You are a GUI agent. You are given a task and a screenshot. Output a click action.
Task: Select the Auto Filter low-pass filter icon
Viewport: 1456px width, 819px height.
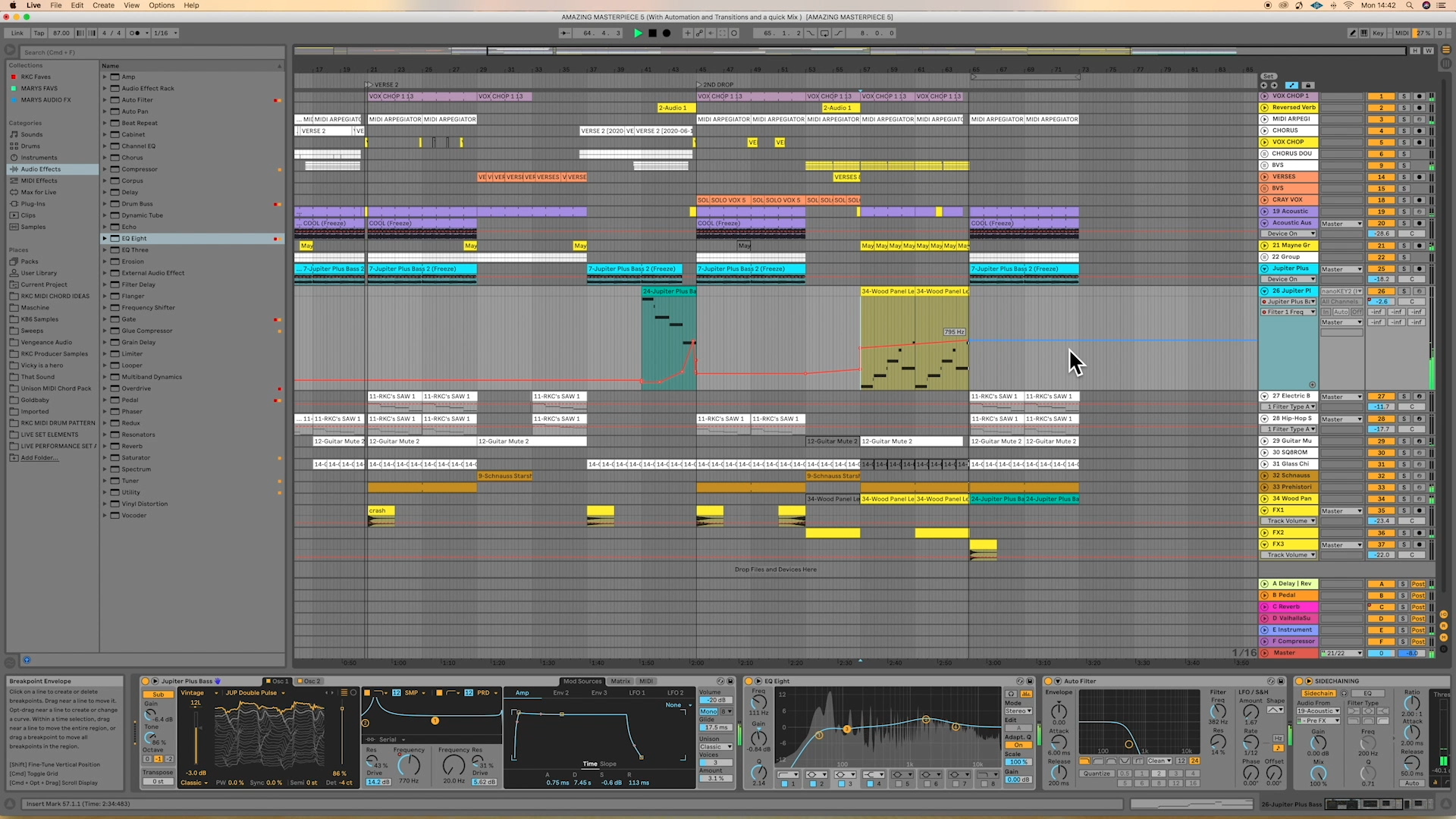pyautogui.click(x=1084, y=761)
